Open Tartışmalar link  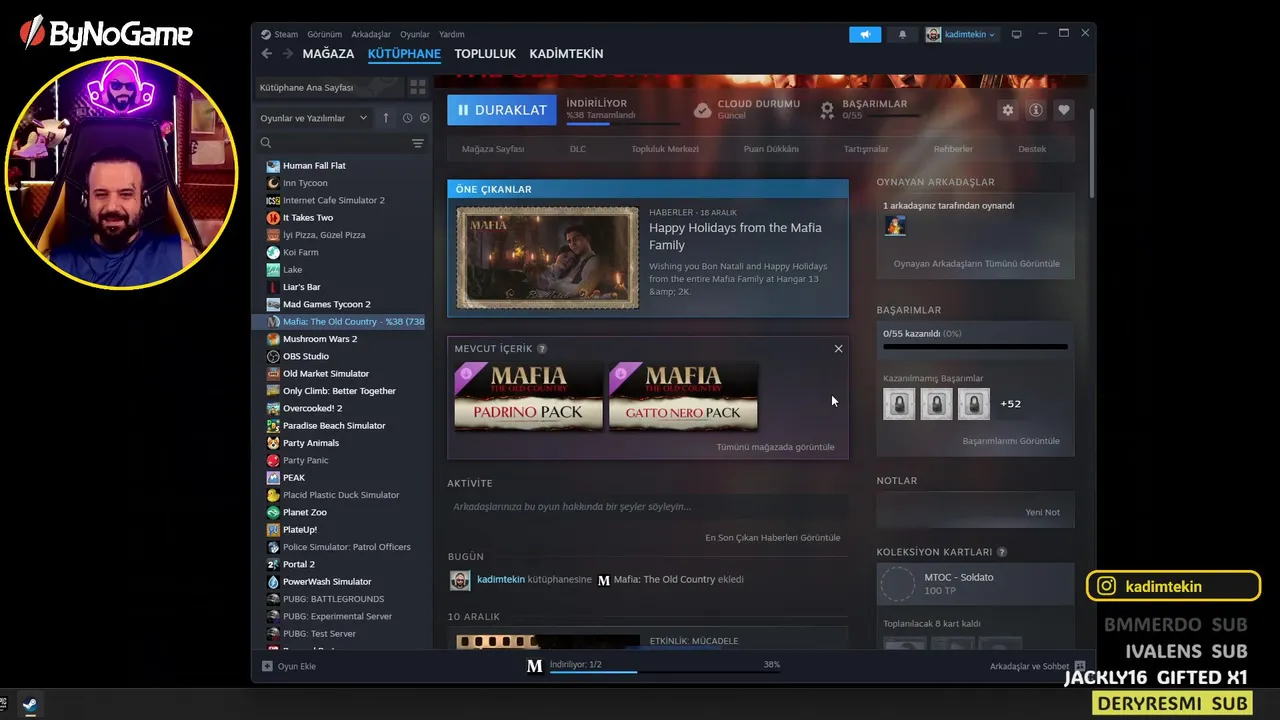click(x=866, y=149)
